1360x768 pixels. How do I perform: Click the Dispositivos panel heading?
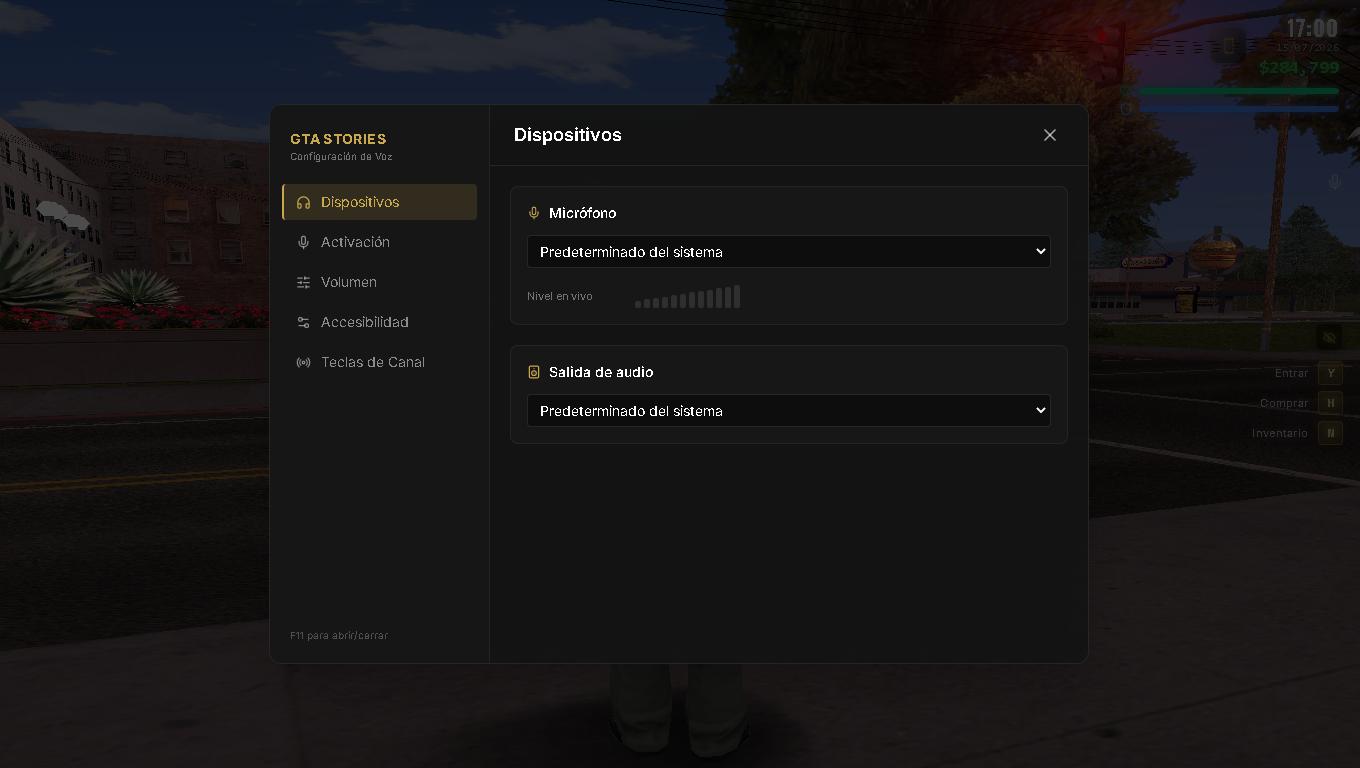pyautogui.click(x=568, y=135)
